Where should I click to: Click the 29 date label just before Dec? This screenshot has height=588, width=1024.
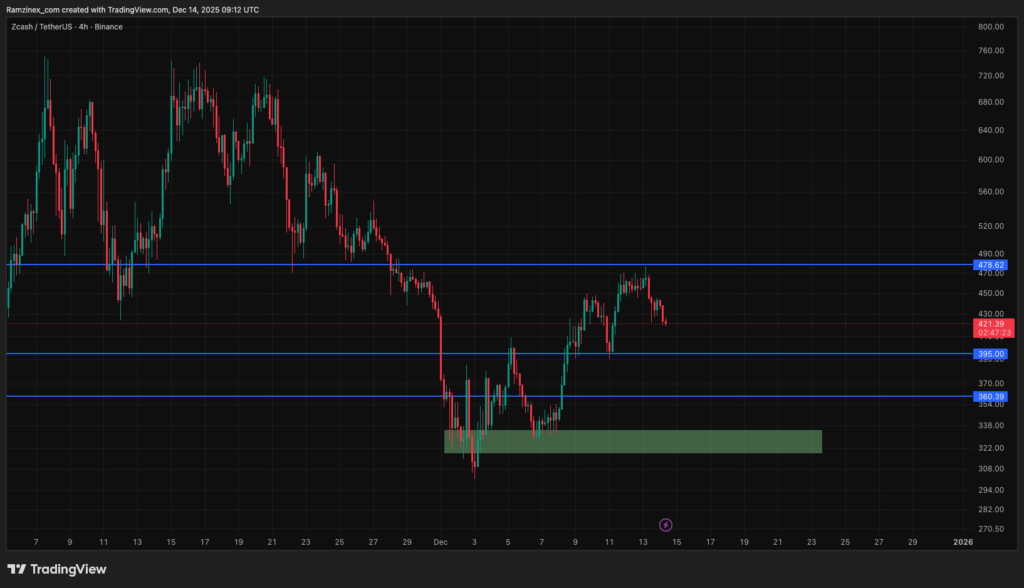pyautogui.click(x=407, y=542)
